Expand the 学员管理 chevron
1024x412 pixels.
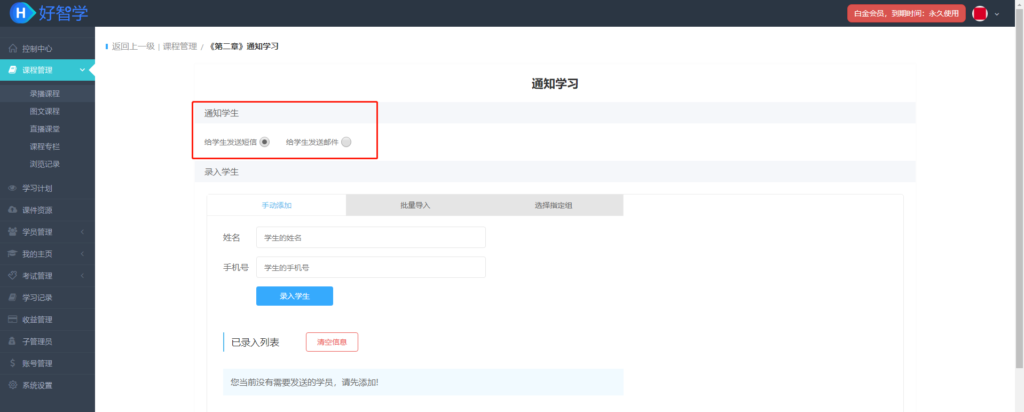pos(82,232)
